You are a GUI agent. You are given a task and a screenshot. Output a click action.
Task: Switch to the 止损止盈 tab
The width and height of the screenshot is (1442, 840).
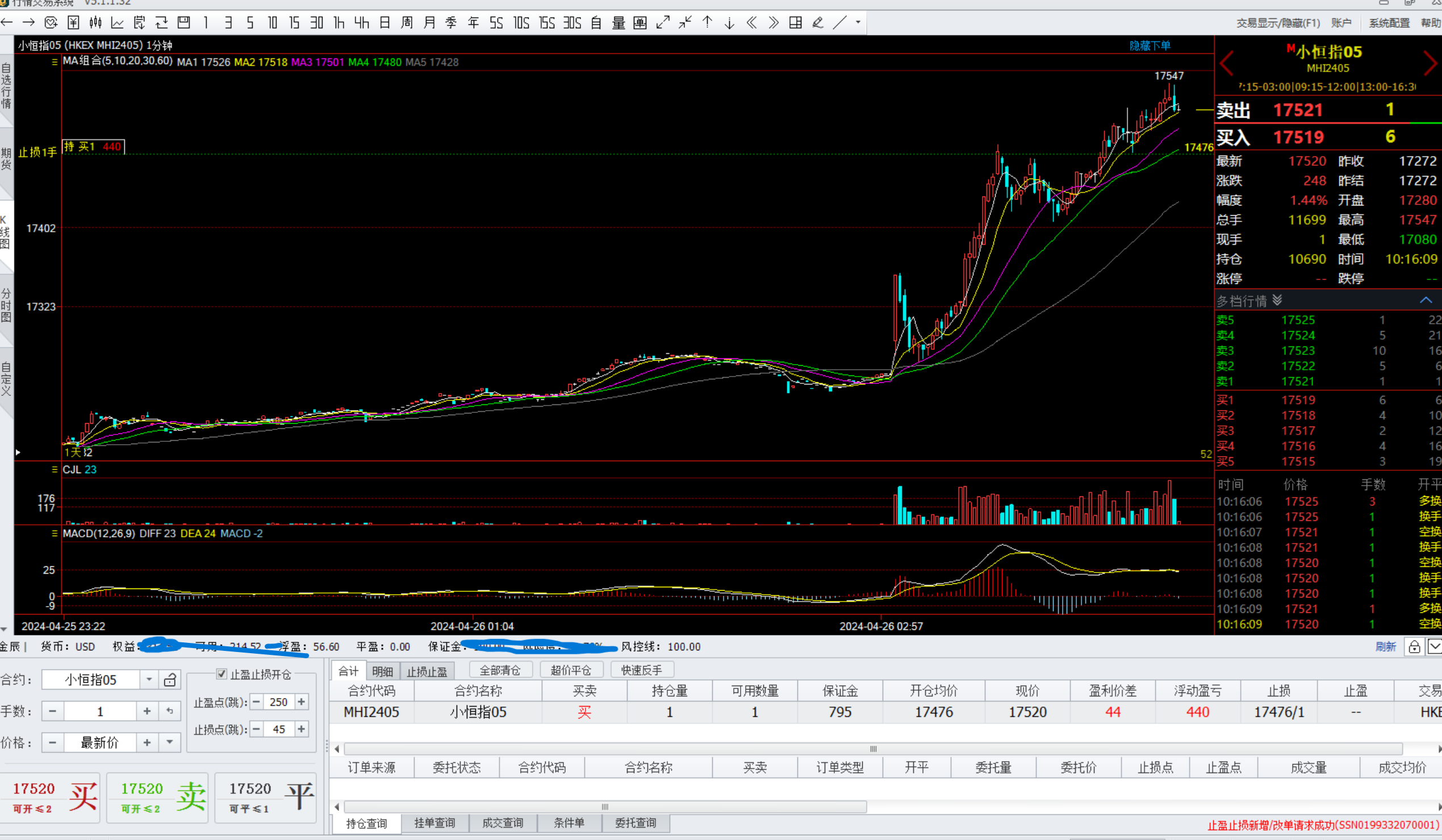[x=427, y=671]
